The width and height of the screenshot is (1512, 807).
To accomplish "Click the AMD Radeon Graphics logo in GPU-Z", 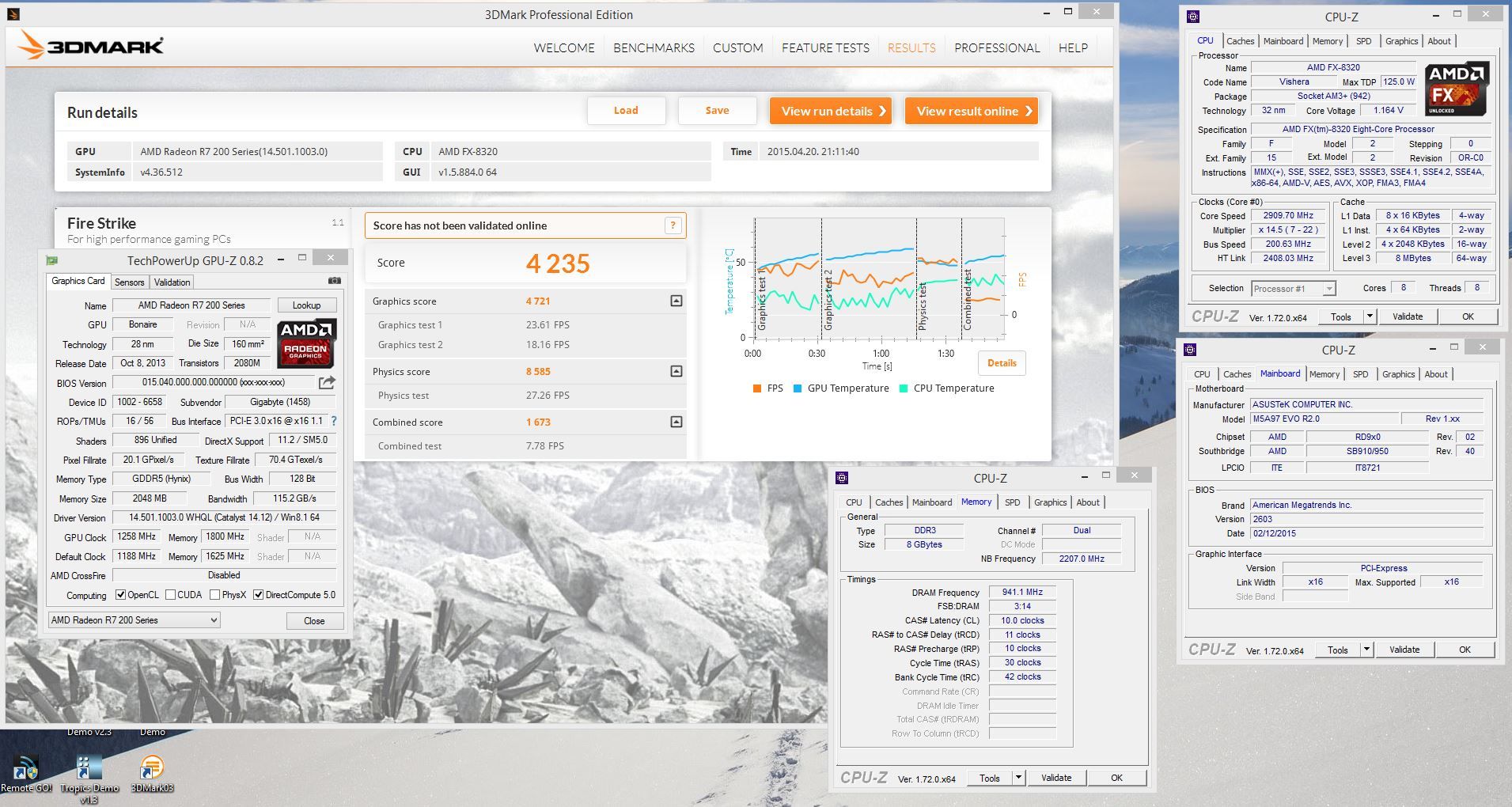I will point(307,343).
